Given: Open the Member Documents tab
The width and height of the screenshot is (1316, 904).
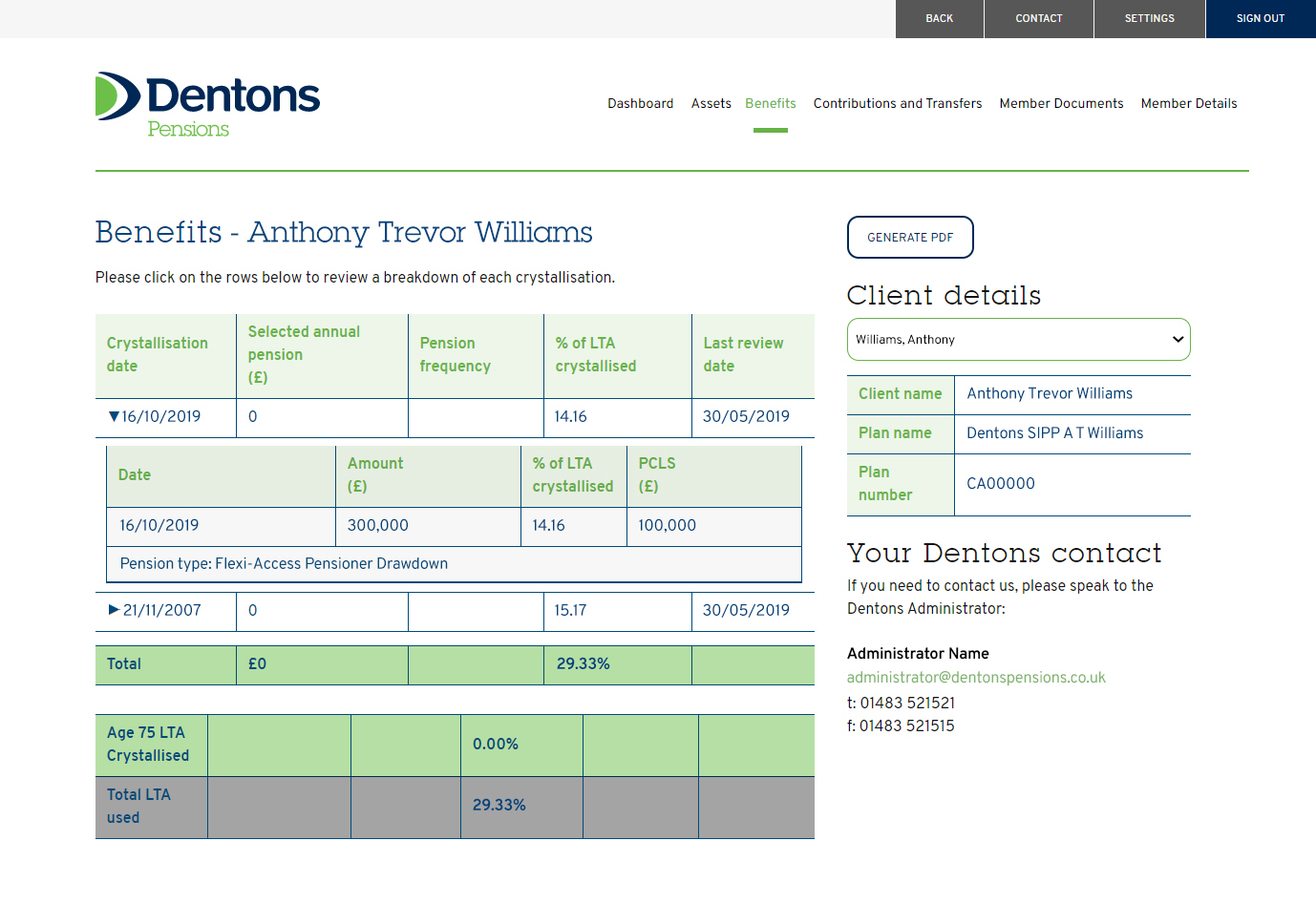Looking at the screenshot, I should pos(1061,103).
